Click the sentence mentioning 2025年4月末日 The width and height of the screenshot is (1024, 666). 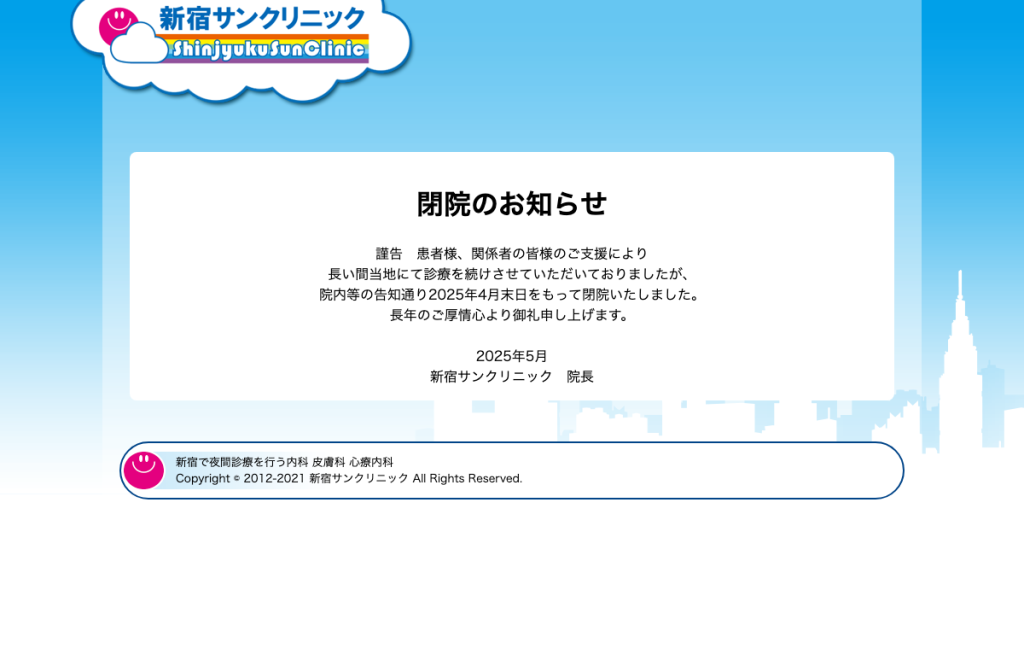pyautogui.click(x=511, y=294)
